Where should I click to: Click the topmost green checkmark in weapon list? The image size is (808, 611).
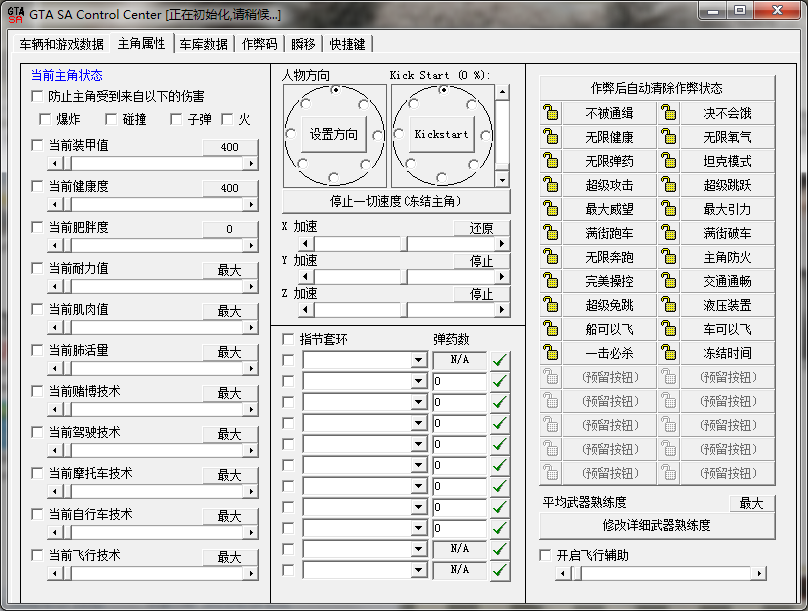499,360
